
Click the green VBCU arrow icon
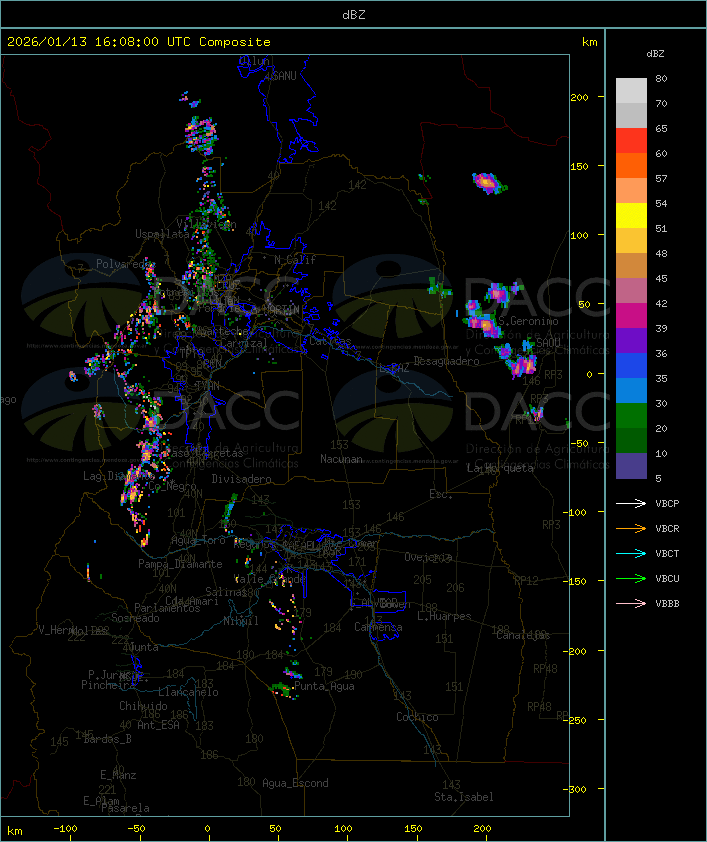[631, 578]
